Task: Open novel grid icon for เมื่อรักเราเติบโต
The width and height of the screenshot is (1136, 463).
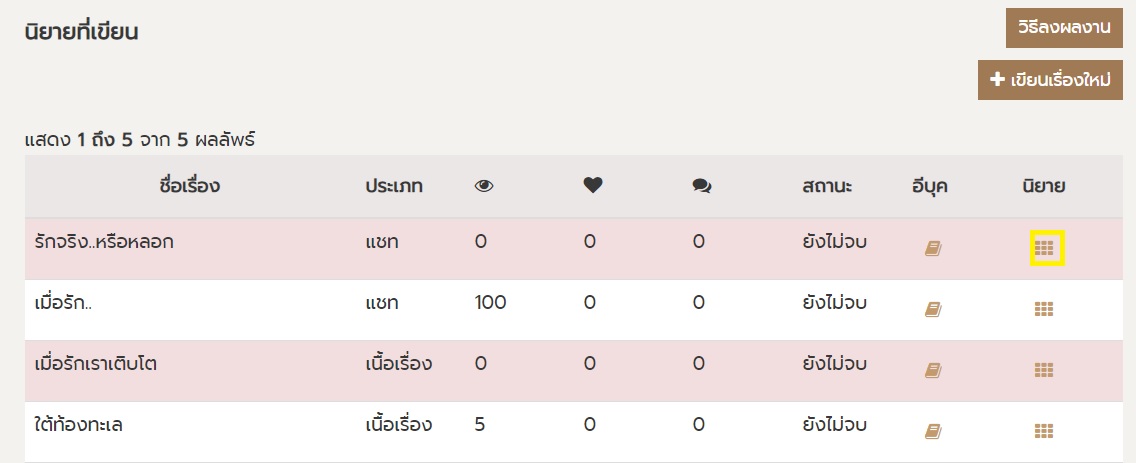Action: tap(1044, 371)
